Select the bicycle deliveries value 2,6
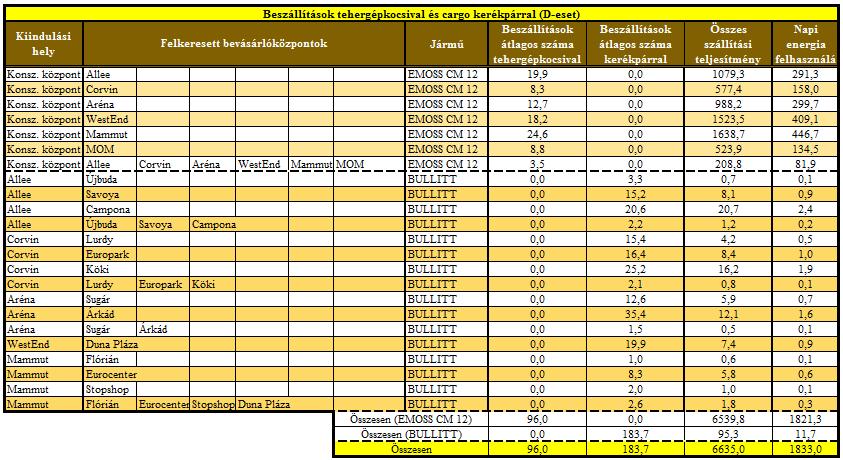This screenshot has height=460, width=843. pyautogui.click(x=635, y=405)
